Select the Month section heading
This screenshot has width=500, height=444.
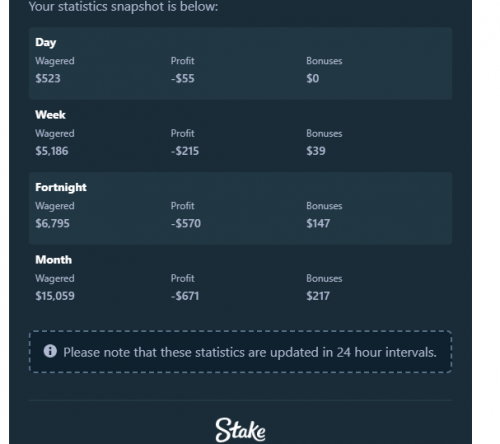[x=54, y=260]
